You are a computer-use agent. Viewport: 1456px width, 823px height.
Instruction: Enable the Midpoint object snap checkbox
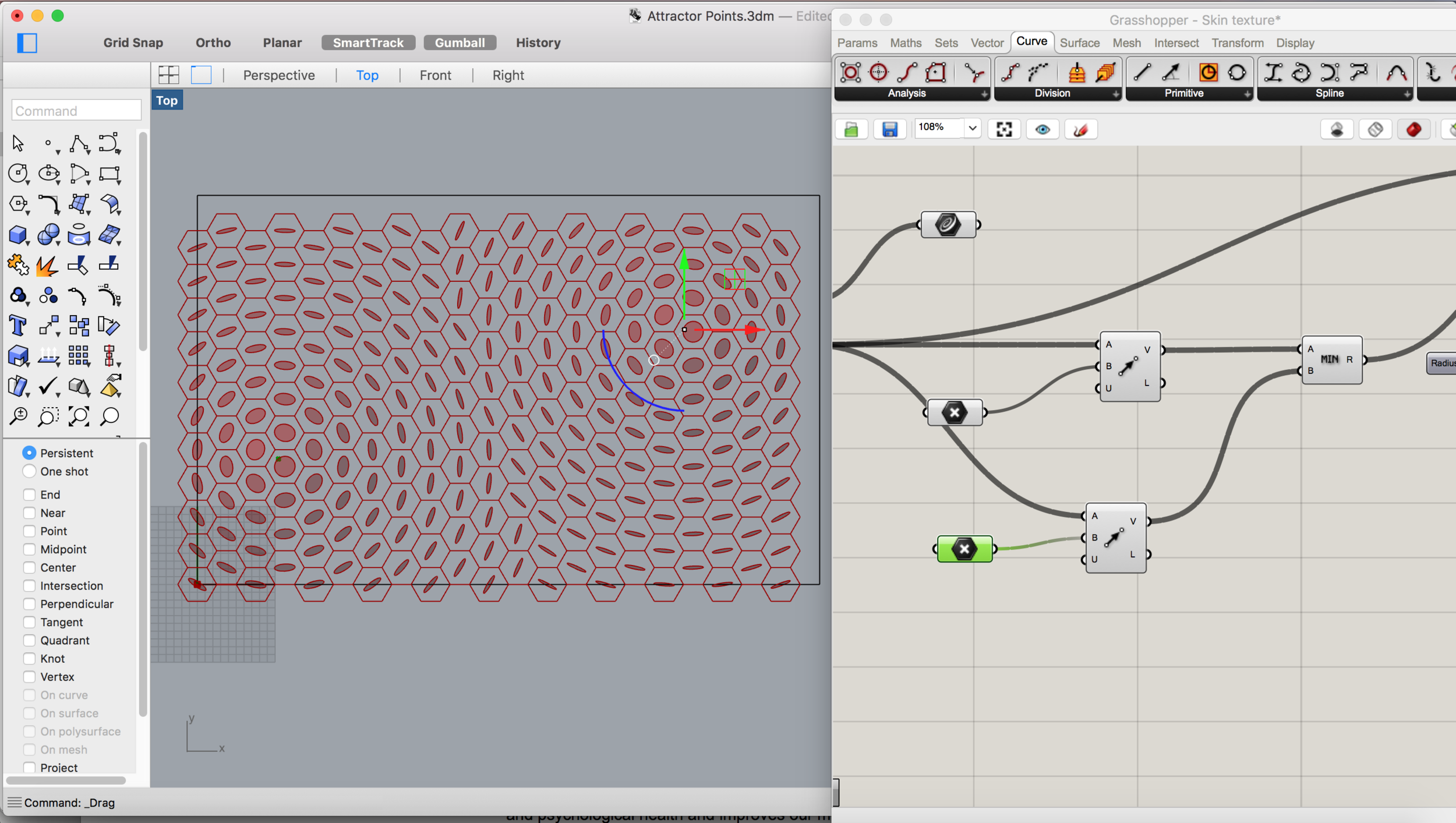(29, 549)
